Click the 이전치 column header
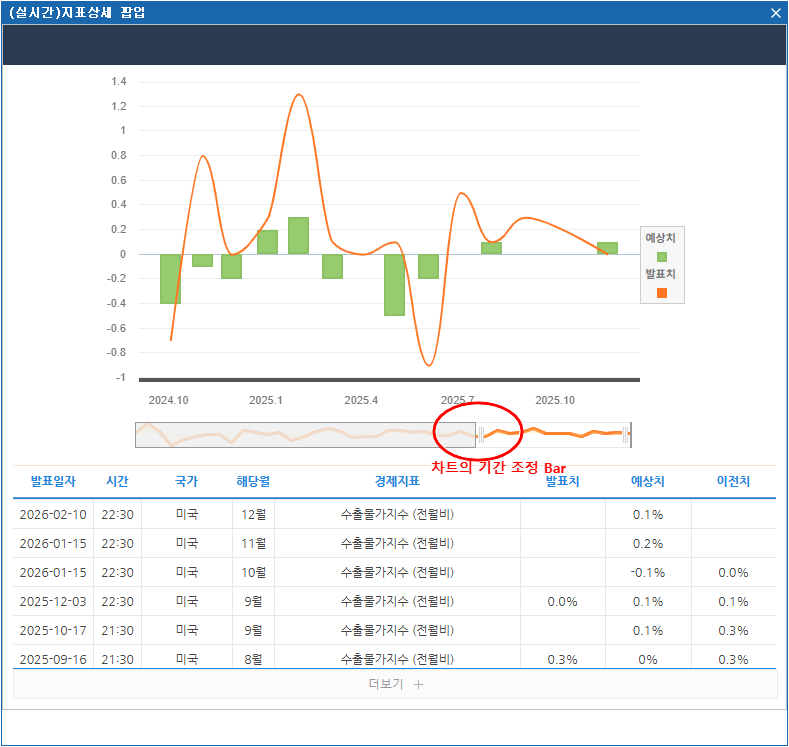The height and width of the screenshot is (747, 789). click(x=733, y=481)
